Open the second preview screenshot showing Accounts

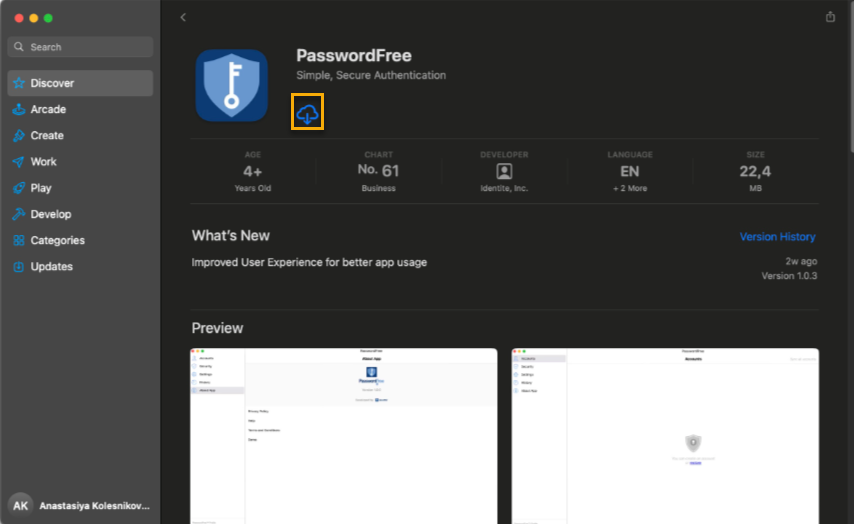pos(665,435)
